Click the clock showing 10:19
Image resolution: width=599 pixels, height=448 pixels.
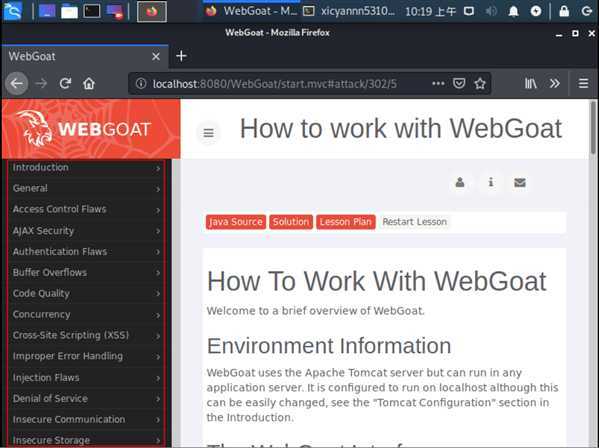coord(430,11)
